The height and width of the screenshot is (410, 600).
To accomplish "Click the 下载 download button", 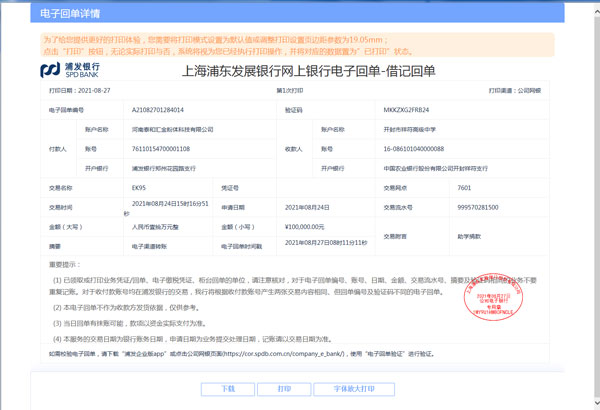I will coord(228,389).
